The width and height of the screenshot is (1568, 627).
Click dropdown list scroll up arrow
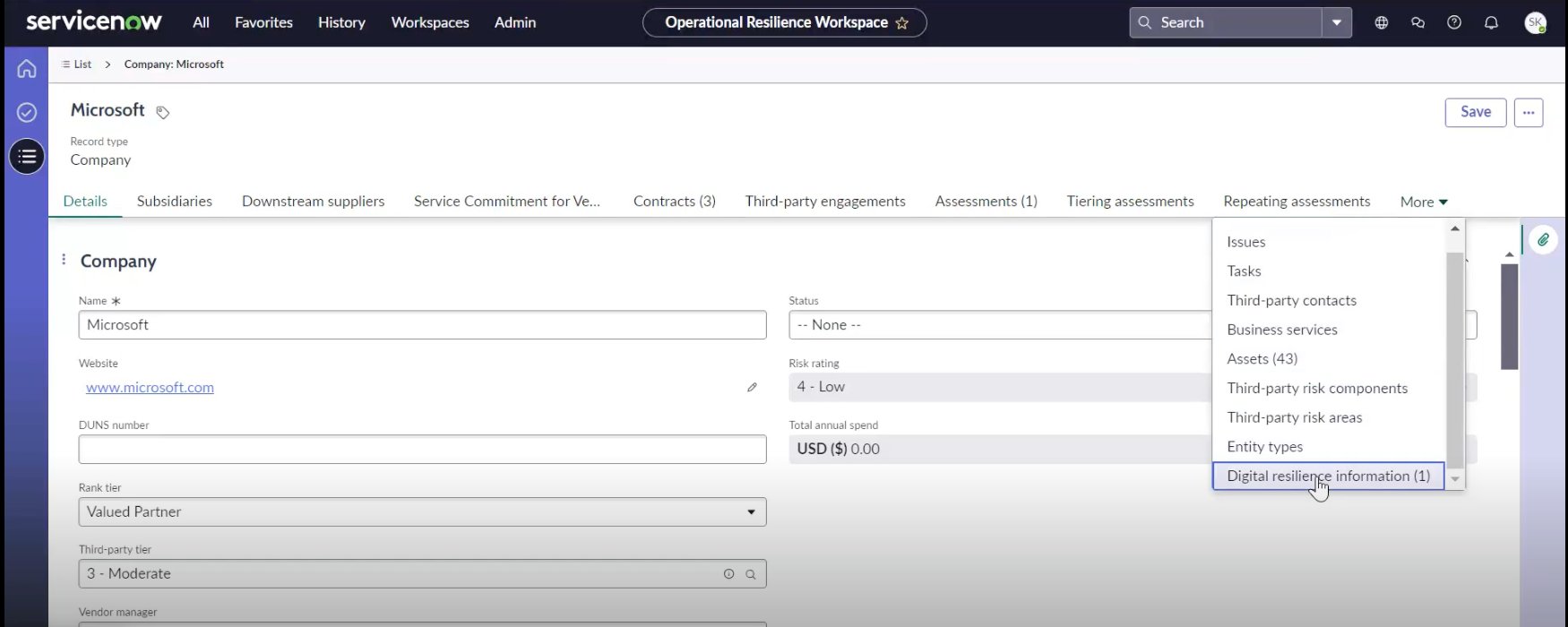pyautogui.click(x=1455, y=229)
